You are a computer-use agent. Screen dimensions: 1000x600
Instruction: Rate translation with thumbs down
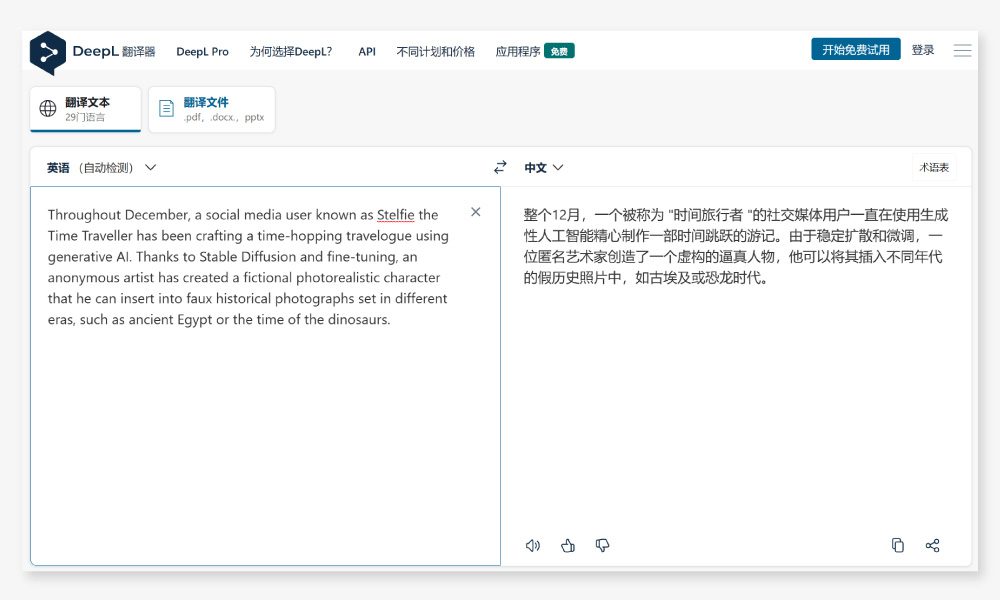pos(602,545)
